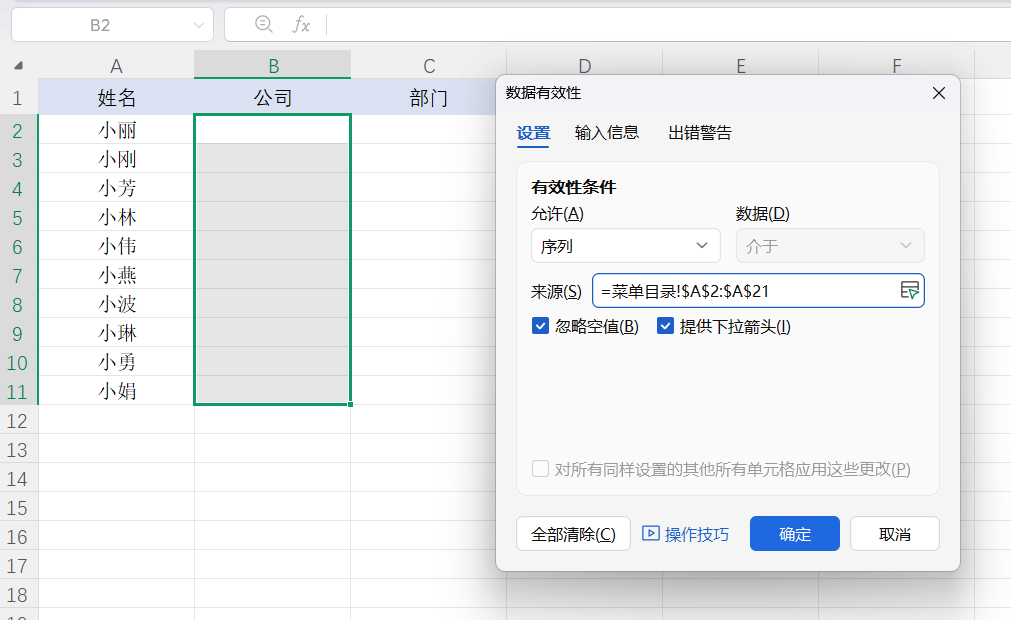Viewport: 1011px width, 620px height.
Task: Click the select-all triangle at sheet corner
Action: click(18, 63)
